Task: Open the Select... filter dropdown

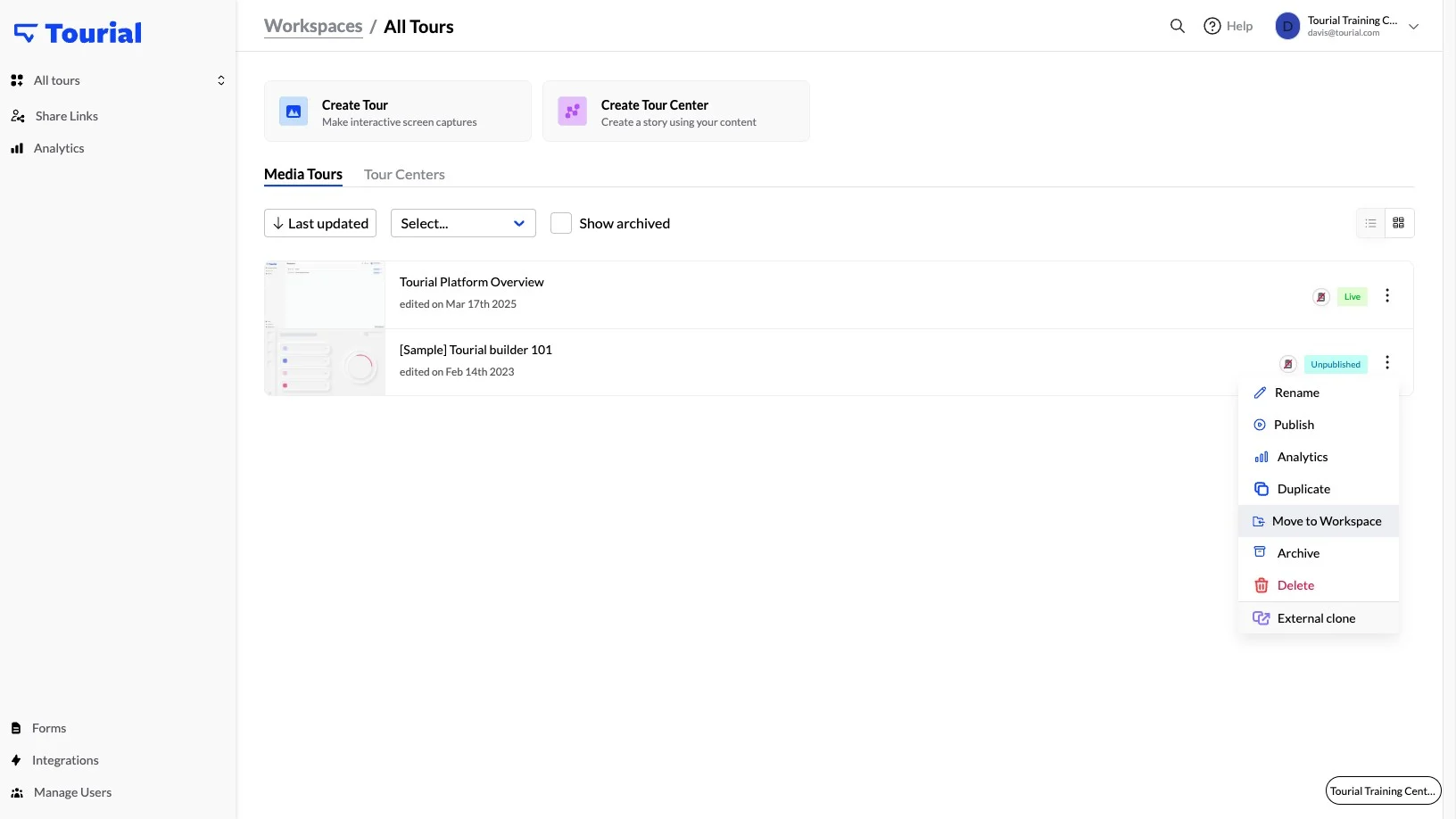Action: [x=463, y=223]
